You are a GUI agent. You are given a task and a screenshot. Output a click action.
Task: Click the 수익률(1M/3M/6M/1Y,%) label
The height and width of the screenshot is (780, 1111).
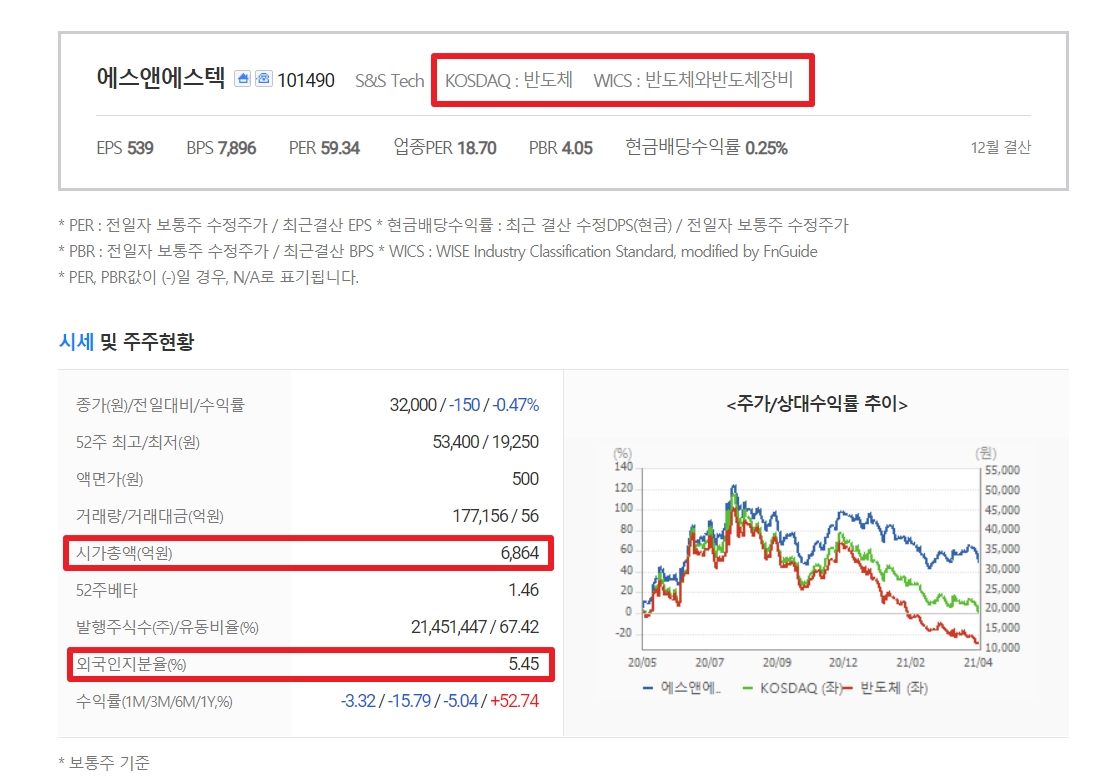coord(154,701)
